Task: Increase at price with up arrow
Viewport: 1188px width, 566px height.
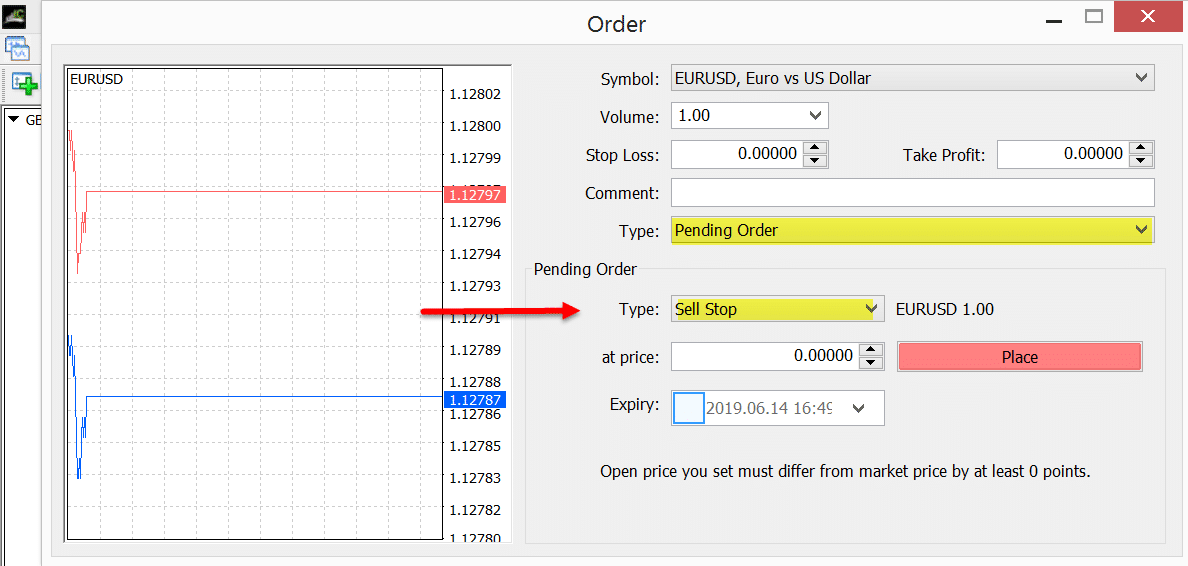Action: 872,349
